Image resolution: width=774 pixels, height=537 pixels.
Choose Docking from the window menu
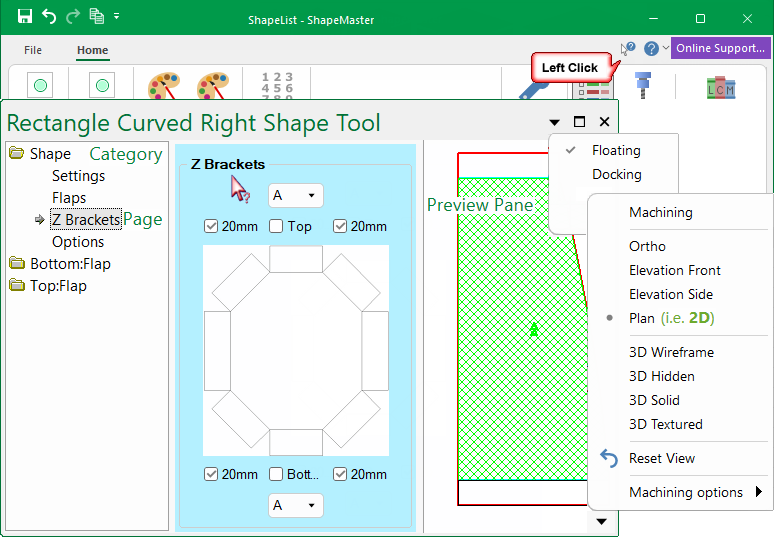616,174
